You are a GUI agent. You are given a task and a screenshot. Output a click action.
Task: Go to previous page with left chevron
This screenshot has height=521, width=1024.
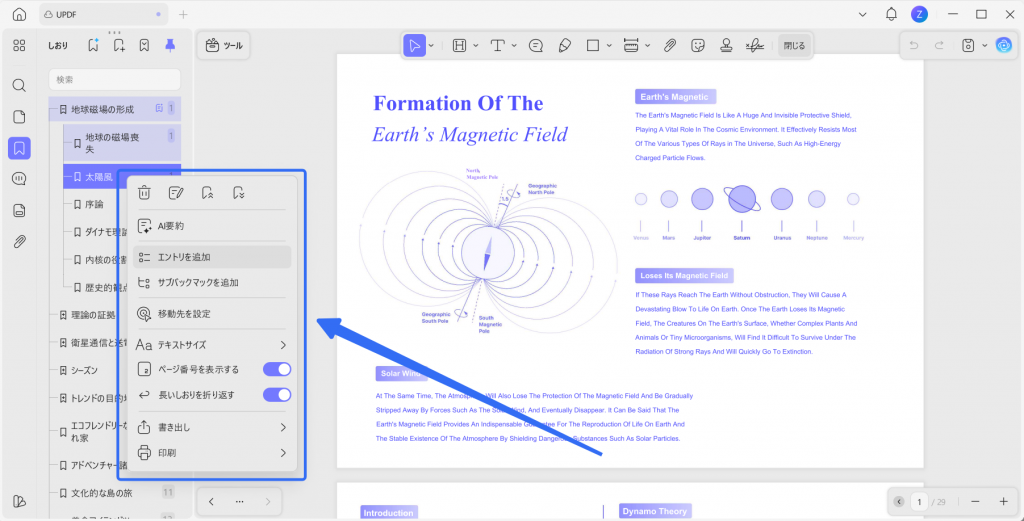tap(212, 501)
